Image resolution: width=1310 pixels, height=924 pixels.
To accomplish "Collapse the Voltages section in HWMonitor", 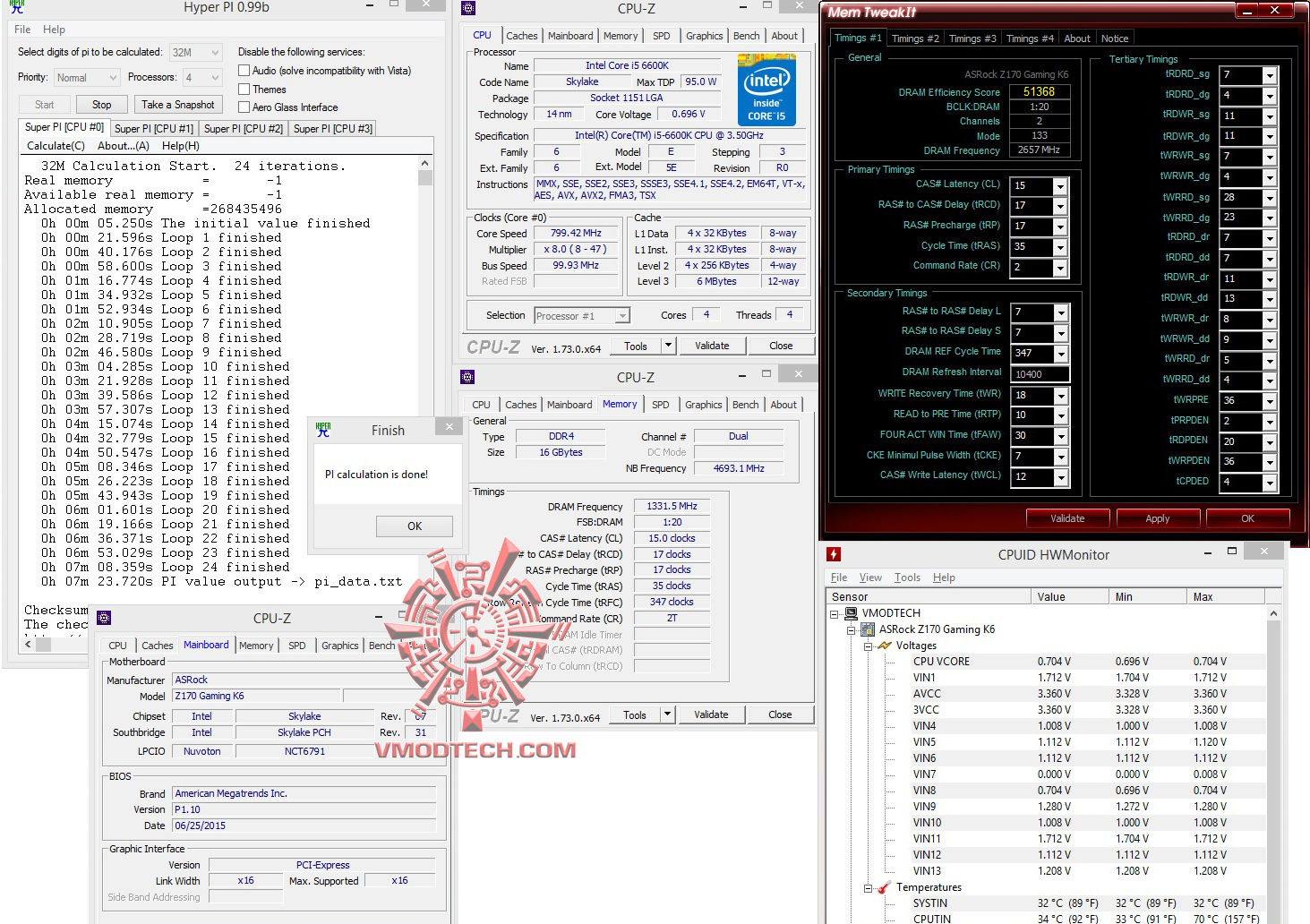I will tap(868, 646).
